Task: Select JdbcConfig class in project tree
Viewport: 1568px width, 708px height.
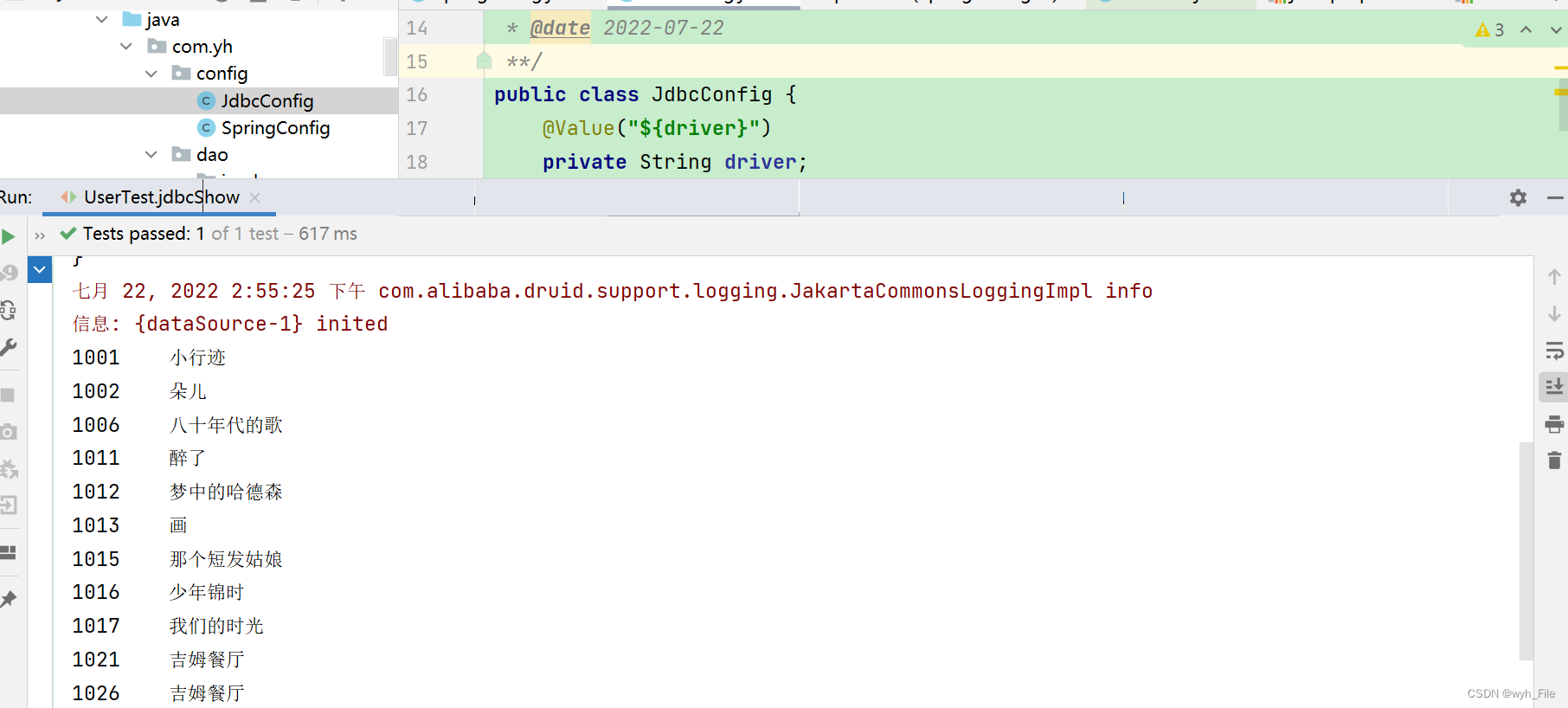Action: point(267,100)
